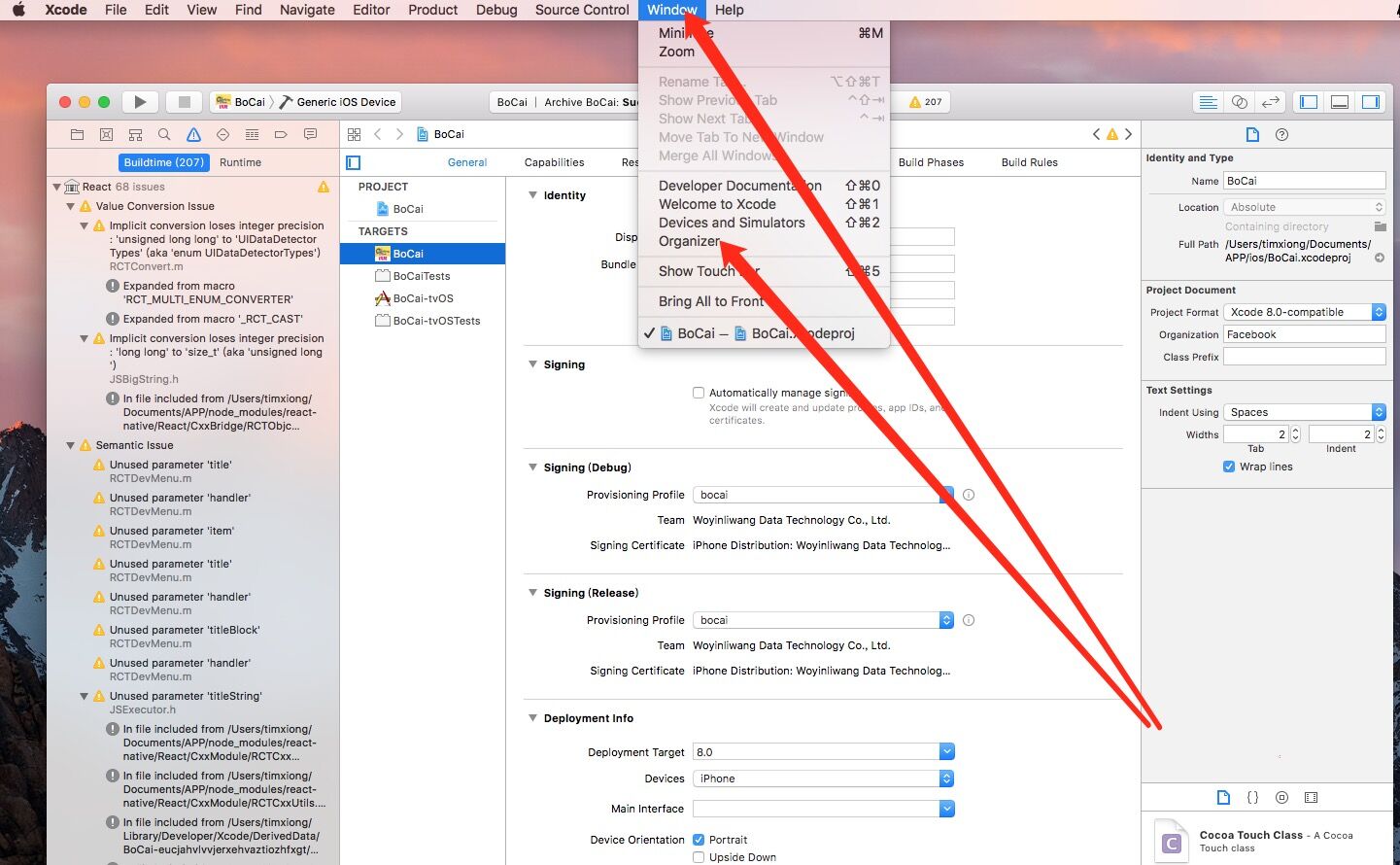Show the Project navigator folder icon

pyautogui.click(x=78, y=135)
